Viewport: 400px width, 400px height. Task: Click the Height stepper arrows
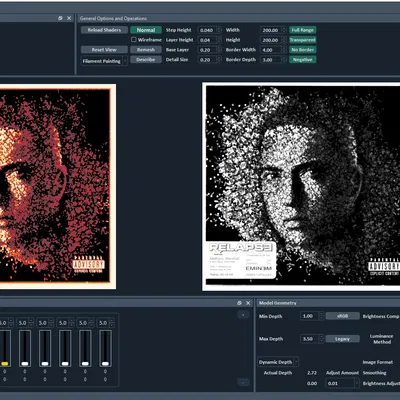pyautogui.click(x=284, y=40)
